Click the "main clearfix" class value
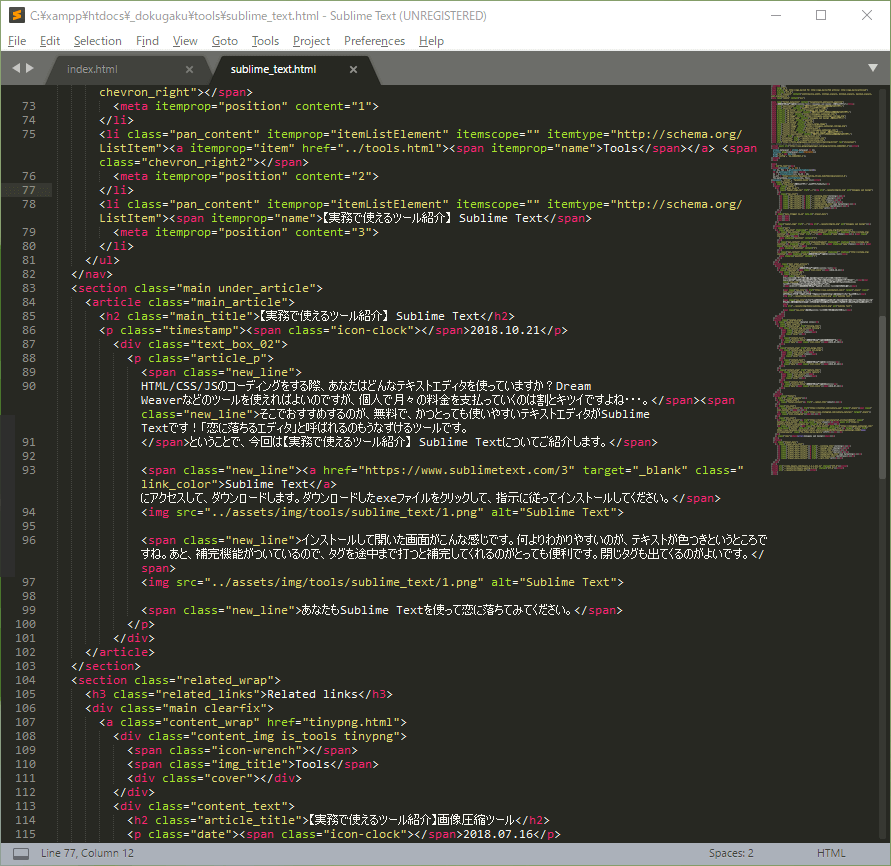Screen dimensions: 891x866 tap(214, 709)
